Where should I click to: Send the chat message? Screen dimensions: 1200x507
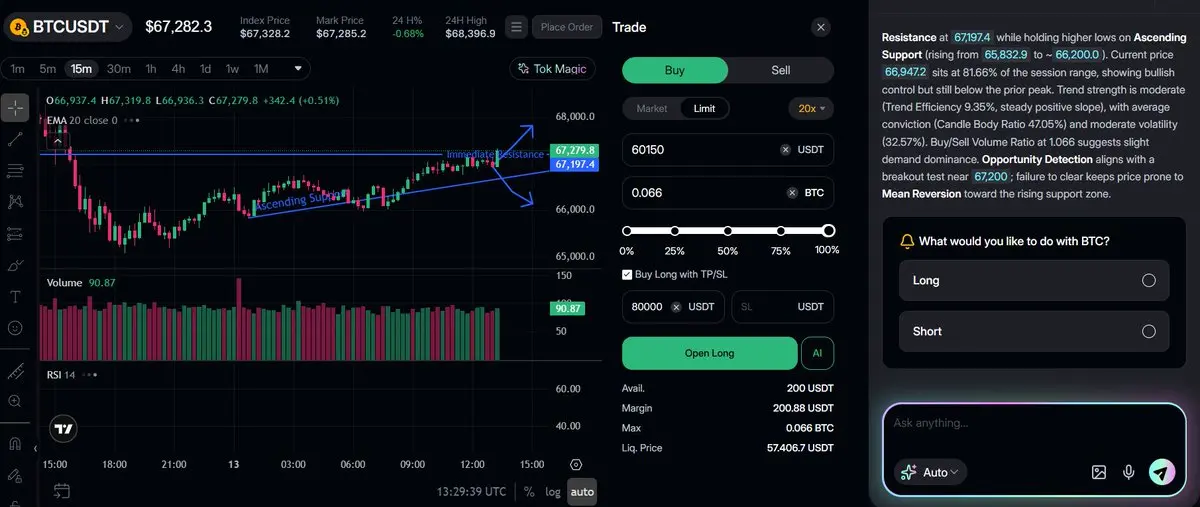click(1161, 472)
